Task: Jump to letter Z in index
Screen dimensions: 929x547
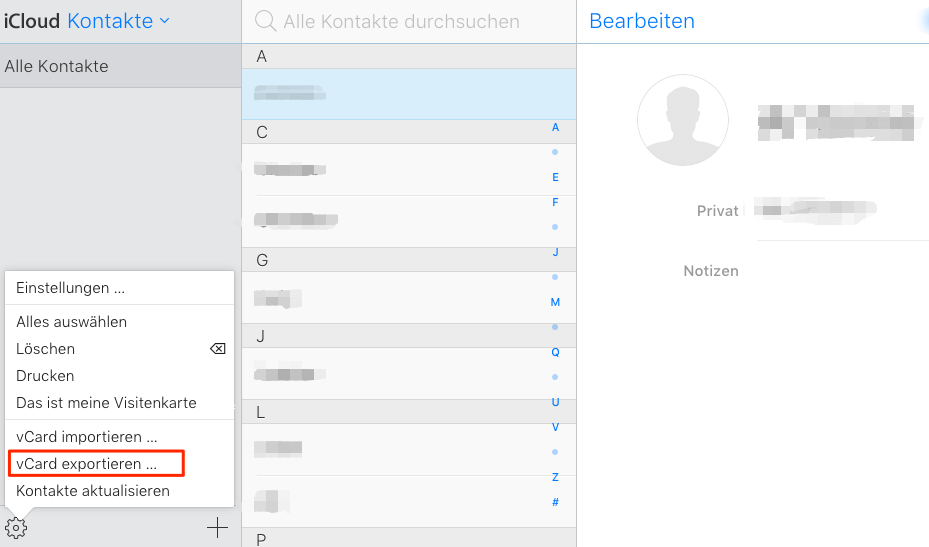Action: pos(555,477)
